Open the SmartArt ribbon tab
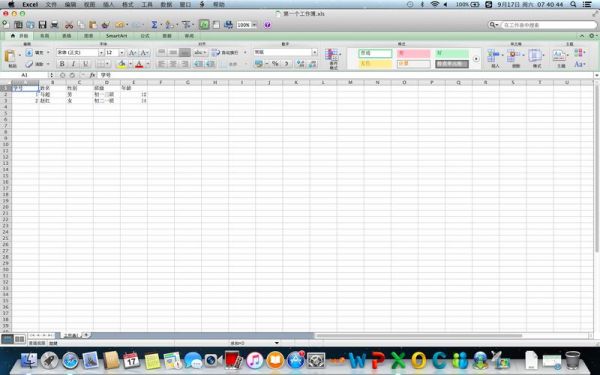 pos(116,36)
